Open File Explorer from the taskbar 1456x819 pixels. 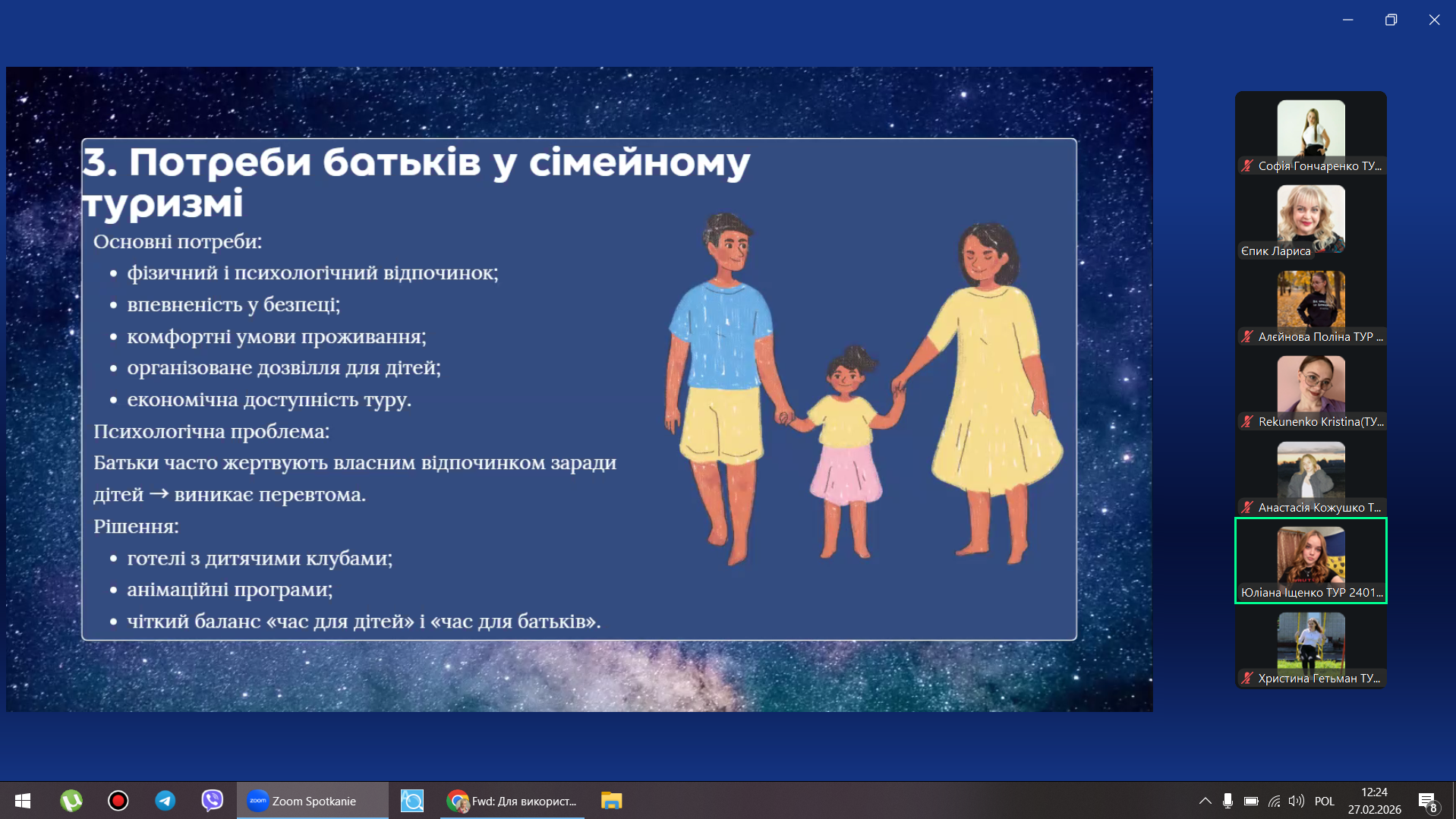[x=611, y=801]
